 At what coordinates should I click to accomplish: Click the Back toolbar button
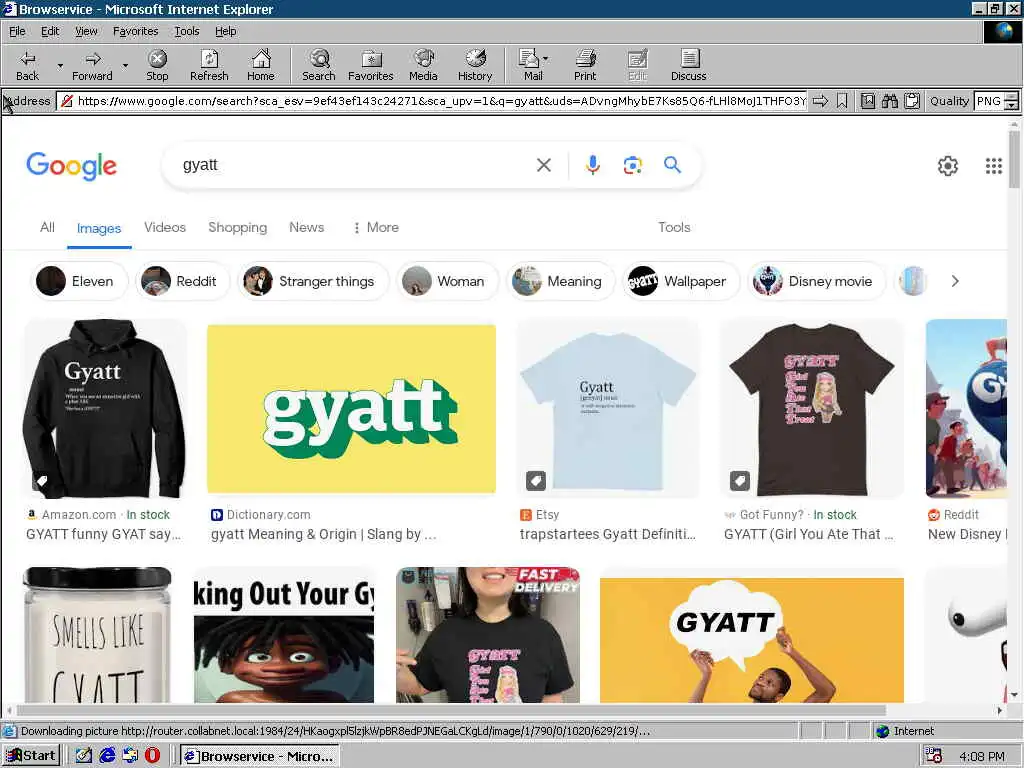coord(27,66)
